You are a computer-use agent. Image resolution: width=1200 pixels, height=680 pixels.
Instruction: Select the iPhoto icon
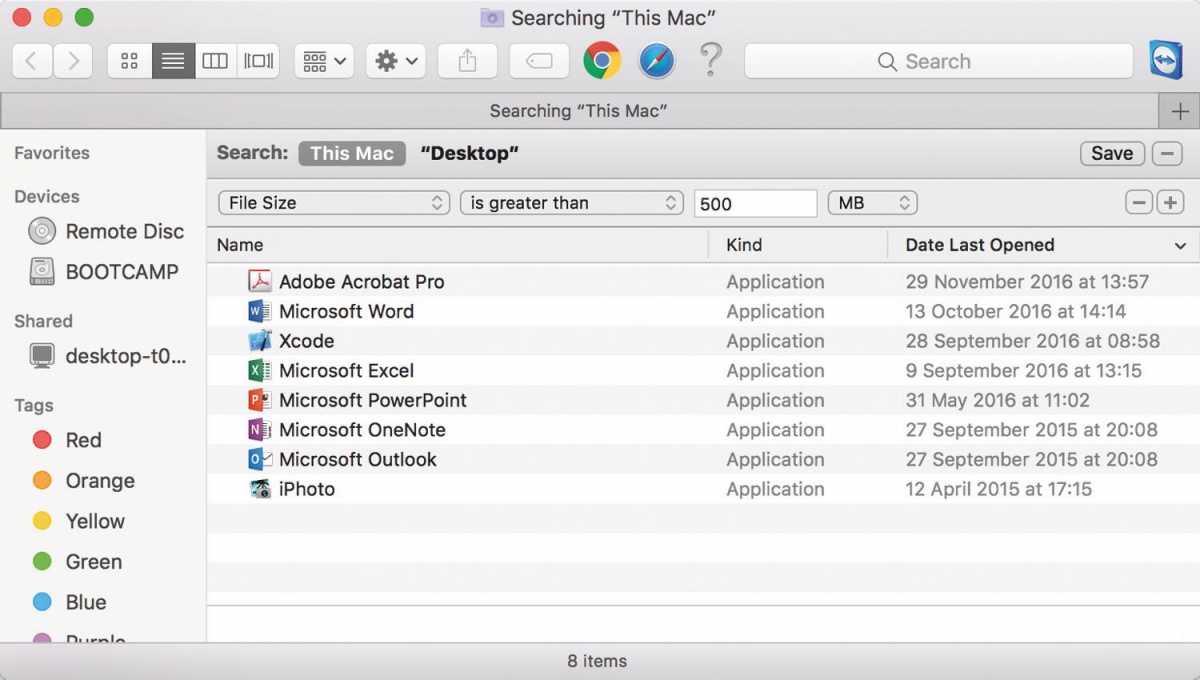(260, 489)
